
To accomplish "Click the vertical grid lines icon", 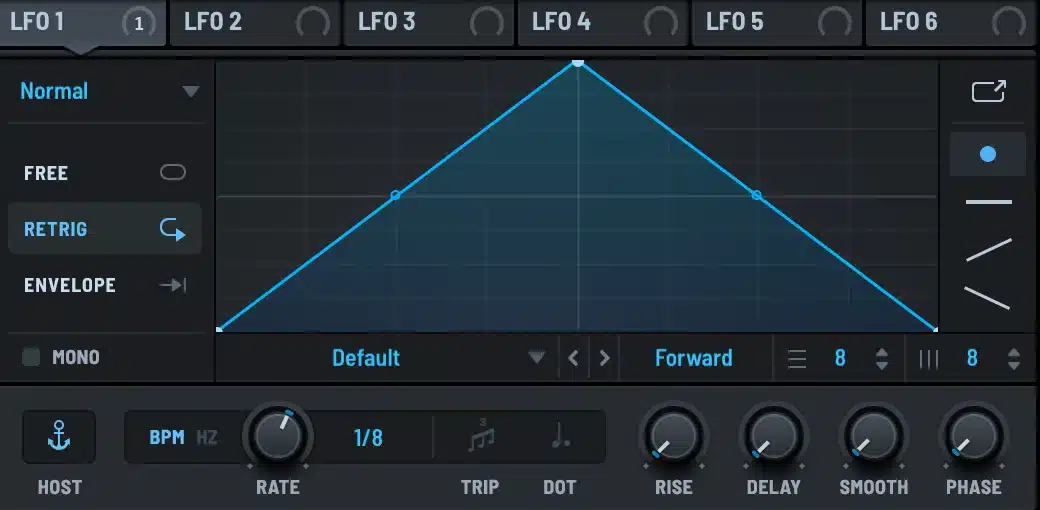I will (x=929, y=359).
